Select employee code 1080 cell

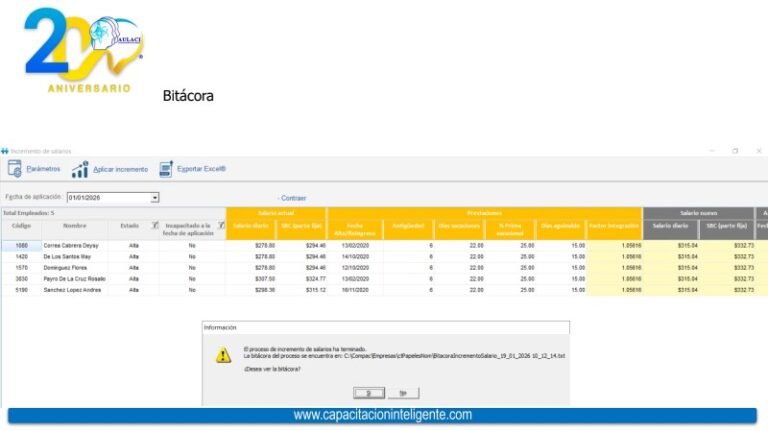(x=22, y=245)
